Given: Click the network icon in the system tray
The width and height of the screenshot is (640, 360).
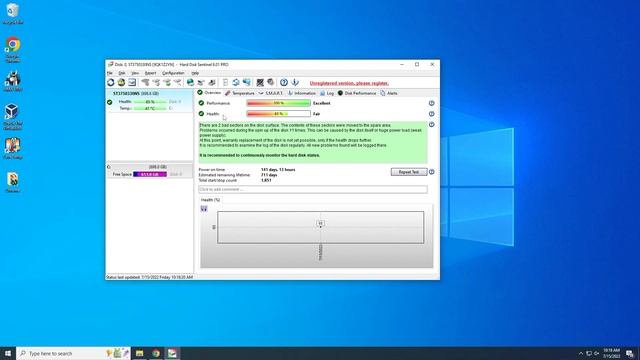Looking at the screenshot, I should (589, 353).
